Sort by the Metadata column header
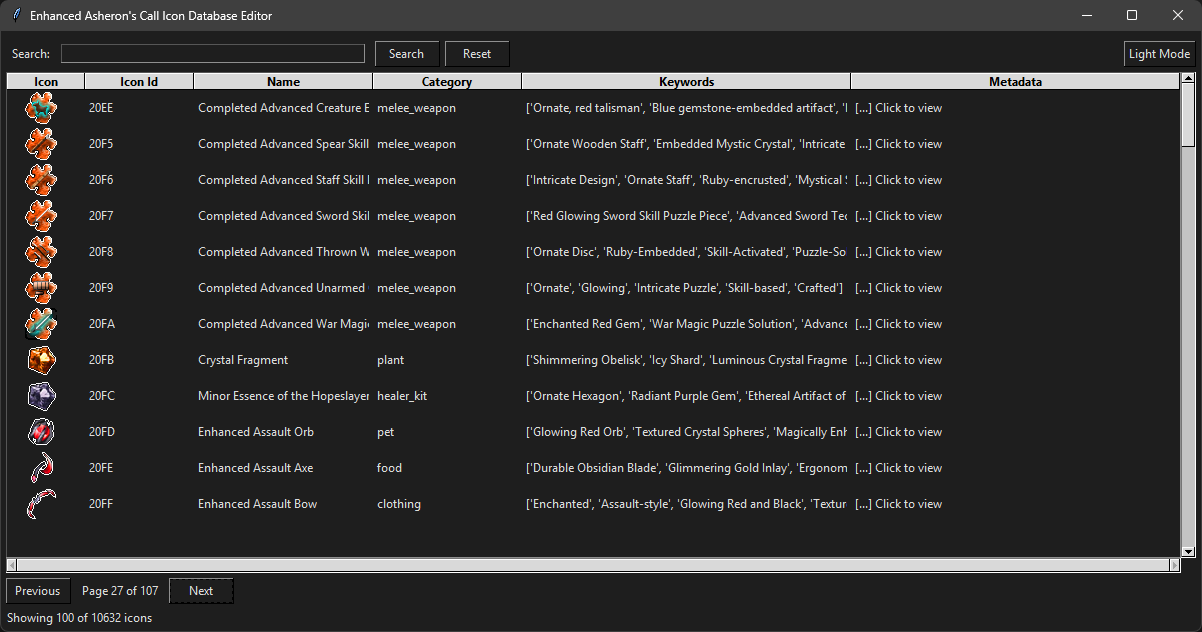1202x632 pixels. pos(1015,82)
